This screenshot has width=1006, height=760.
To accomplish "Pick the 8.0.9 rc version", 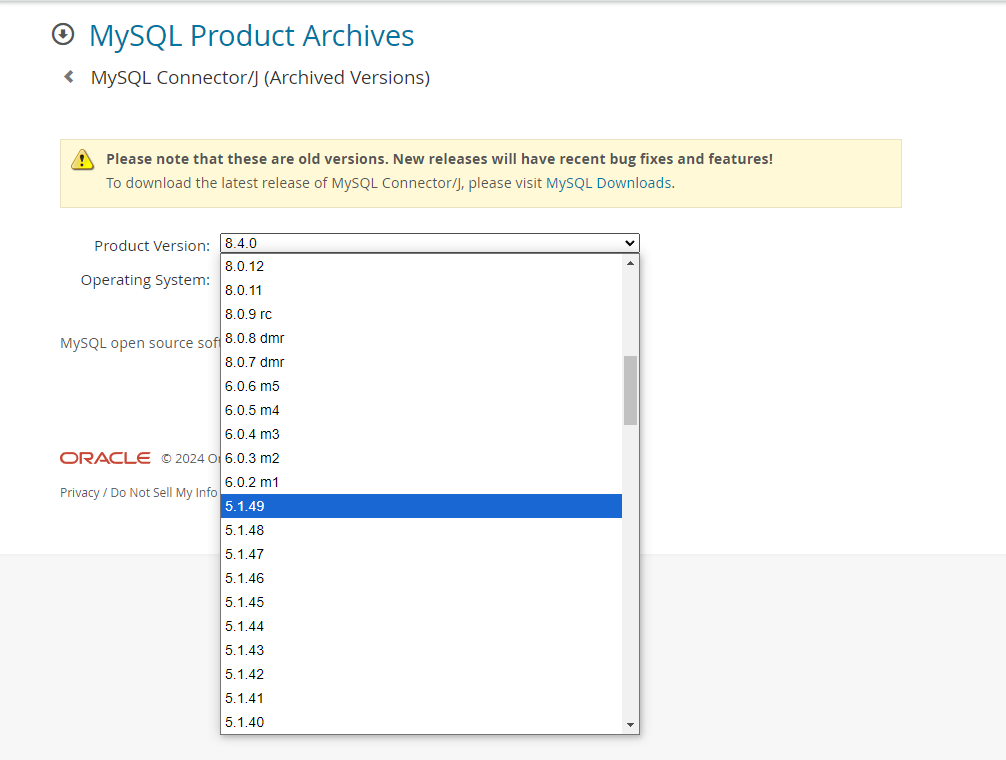I will (421, 314).
